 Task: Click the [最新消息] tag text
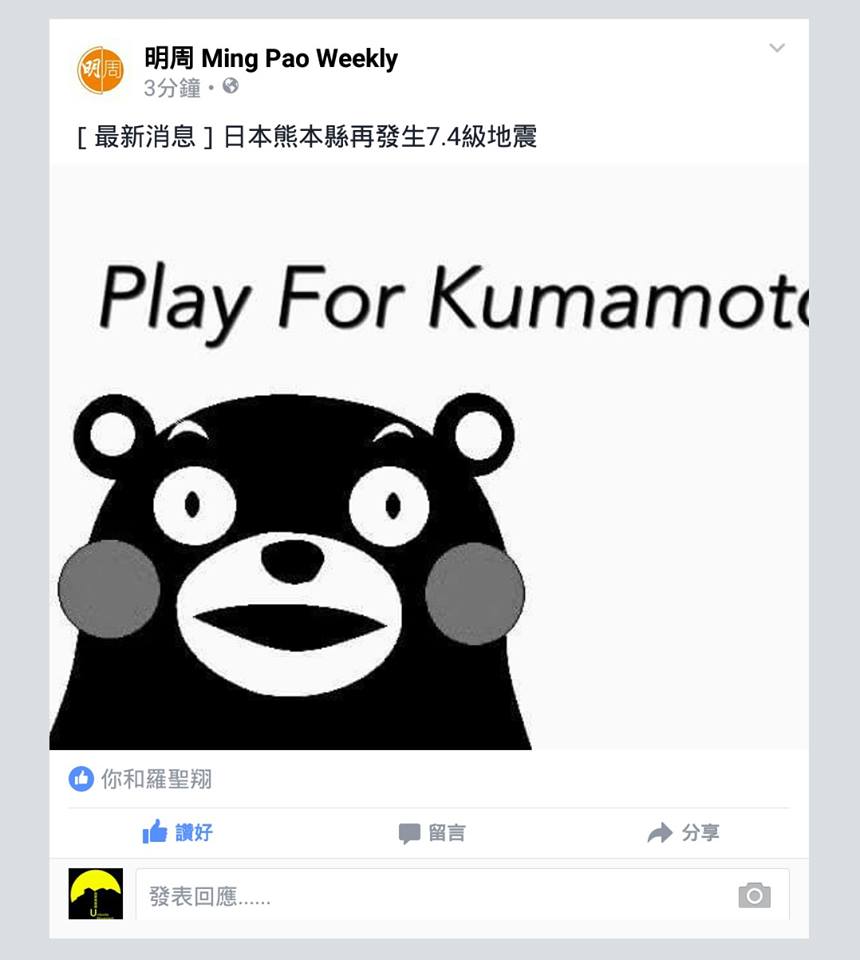(145, 137)
